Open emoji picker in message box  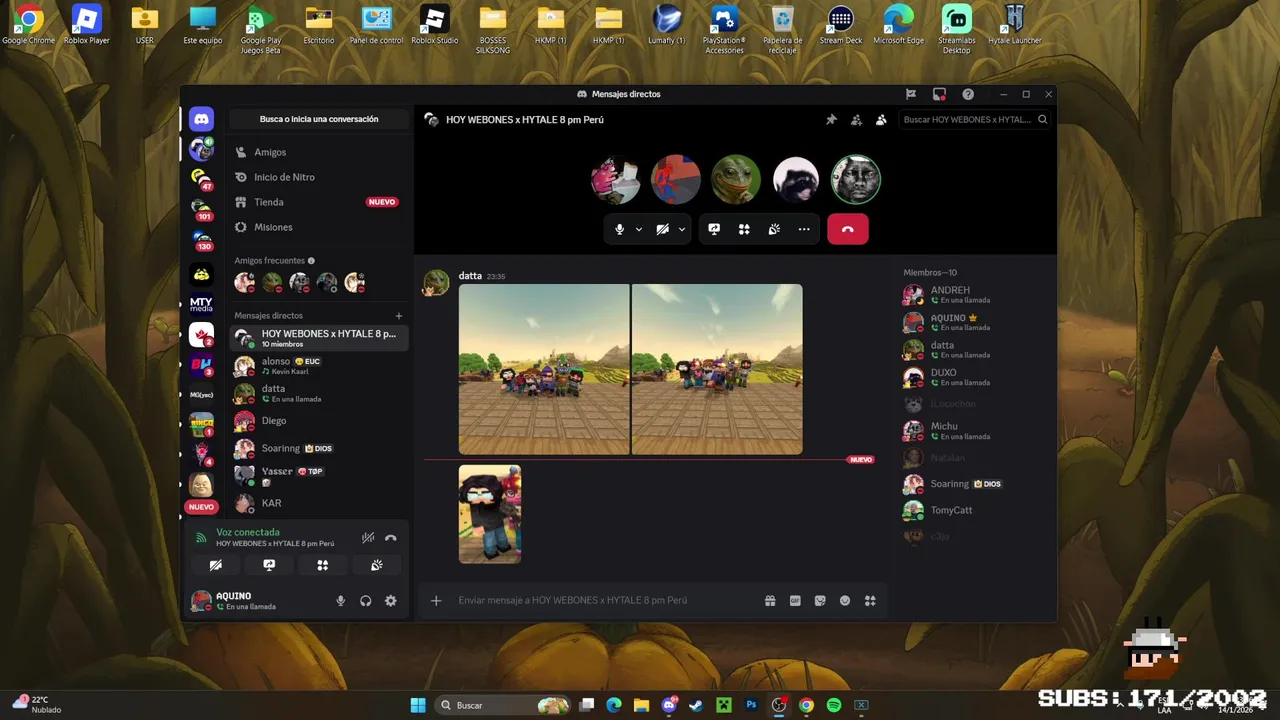[x=845, y=600]
